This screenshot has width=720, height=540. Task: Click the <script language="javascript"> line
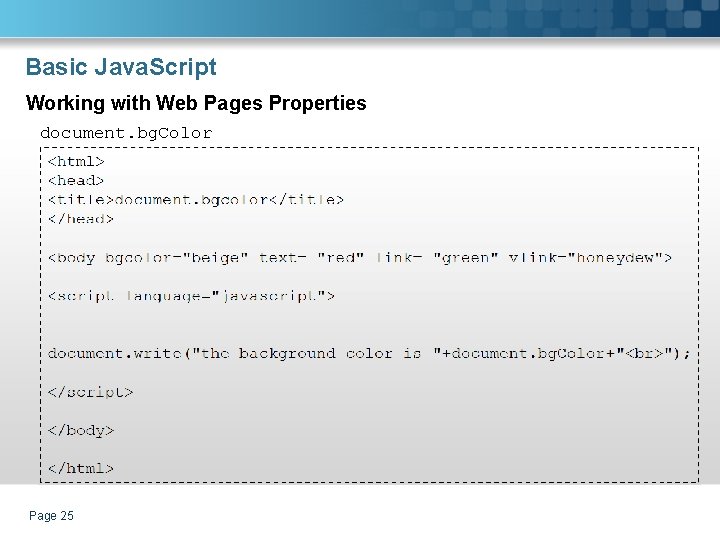point(191,296)
